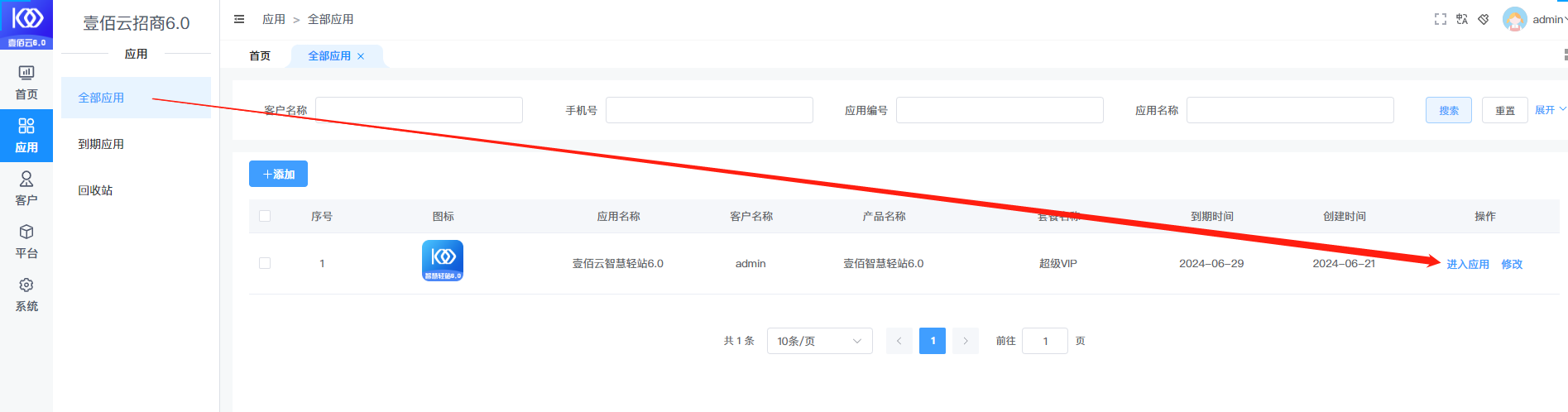Click the 重置 button

[x=1505, y=110]
